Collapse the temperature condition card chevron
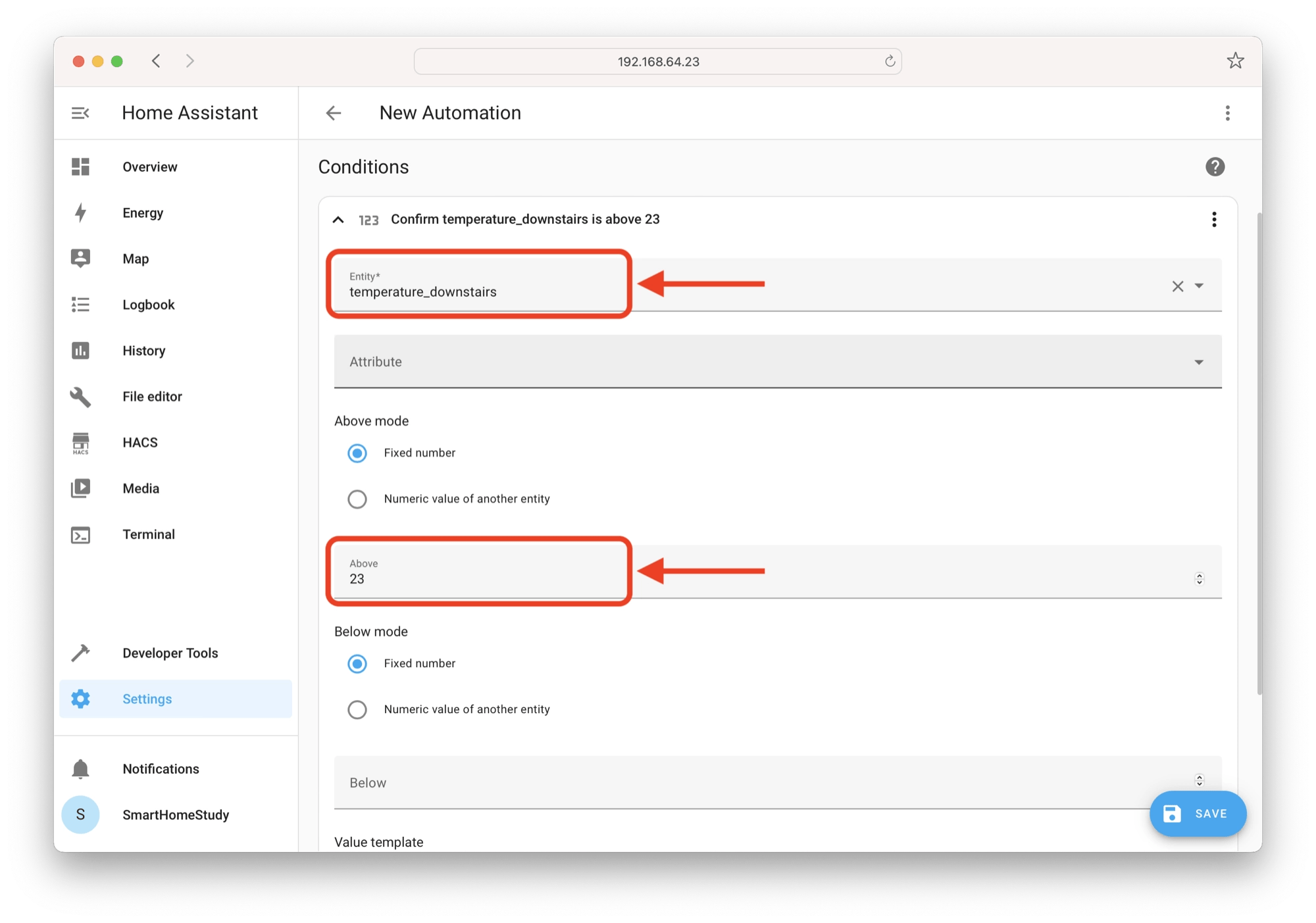Screen dimensions: 1316x923 339,219
